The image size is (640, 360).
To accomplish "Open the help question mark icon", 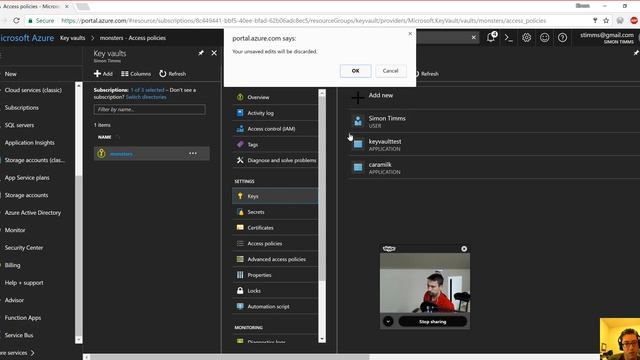I will point(562,38).
